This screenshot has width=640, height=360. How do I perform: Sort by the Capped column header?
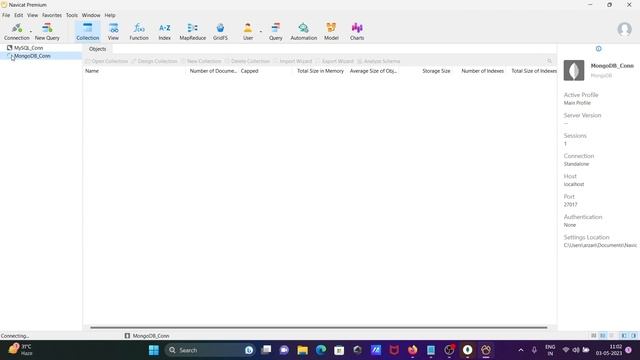pyautogui.click(x=249, y=71)
